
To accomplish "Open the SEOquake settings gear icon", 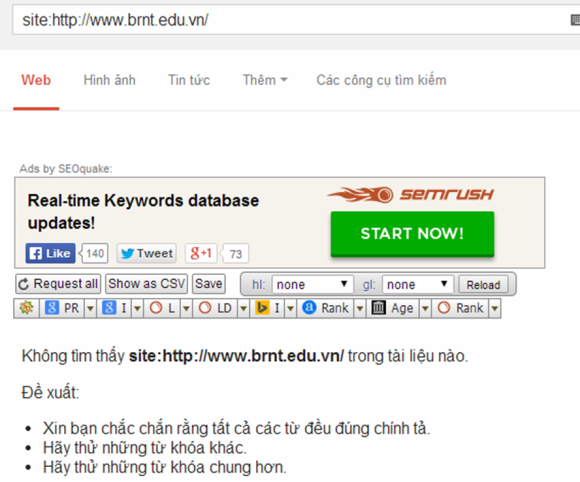I will 26,308.
